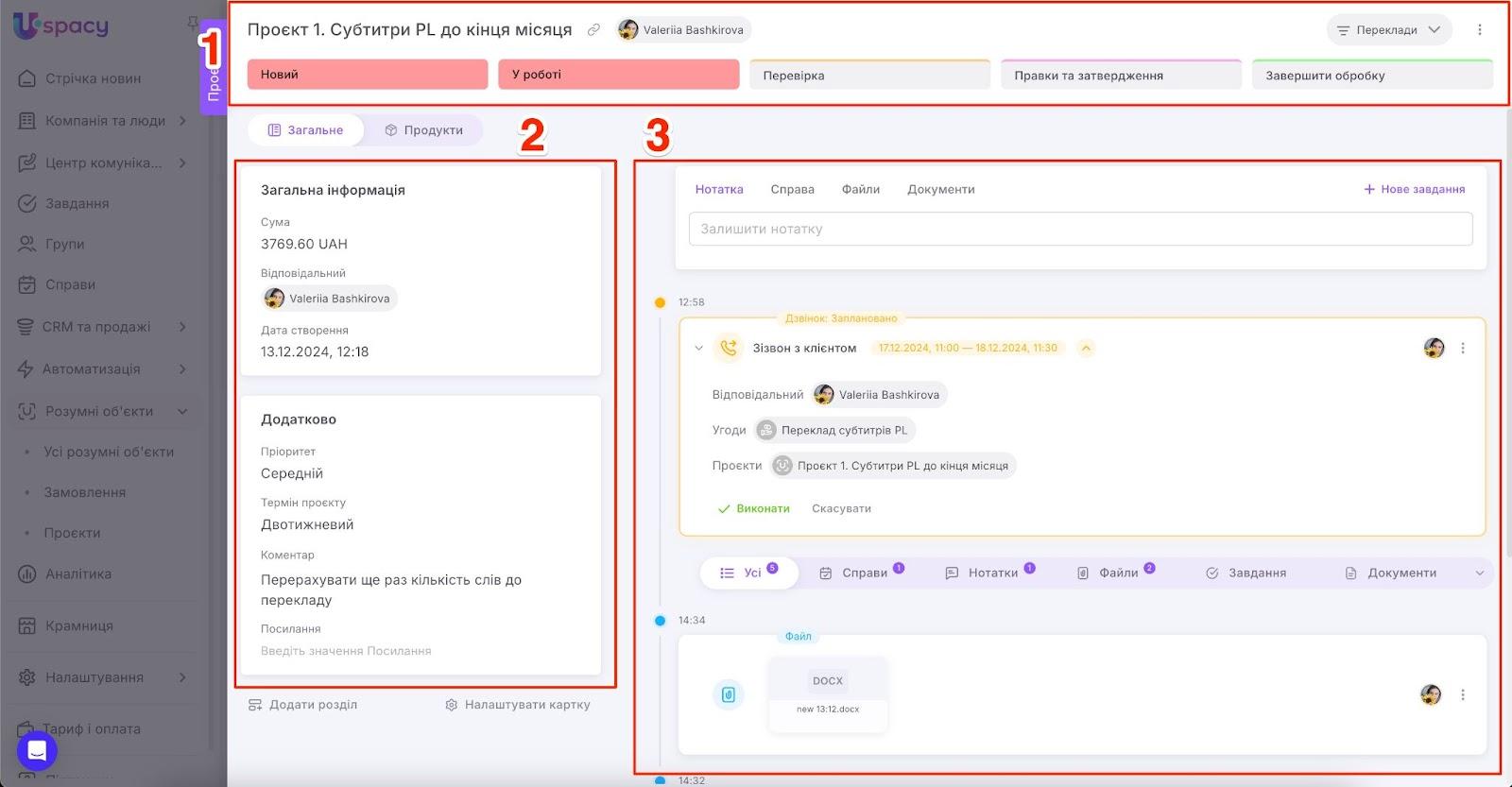Screen dimensions: 1512x787
Task: Click the file attachment icon in file card
Action: (728, 694)
